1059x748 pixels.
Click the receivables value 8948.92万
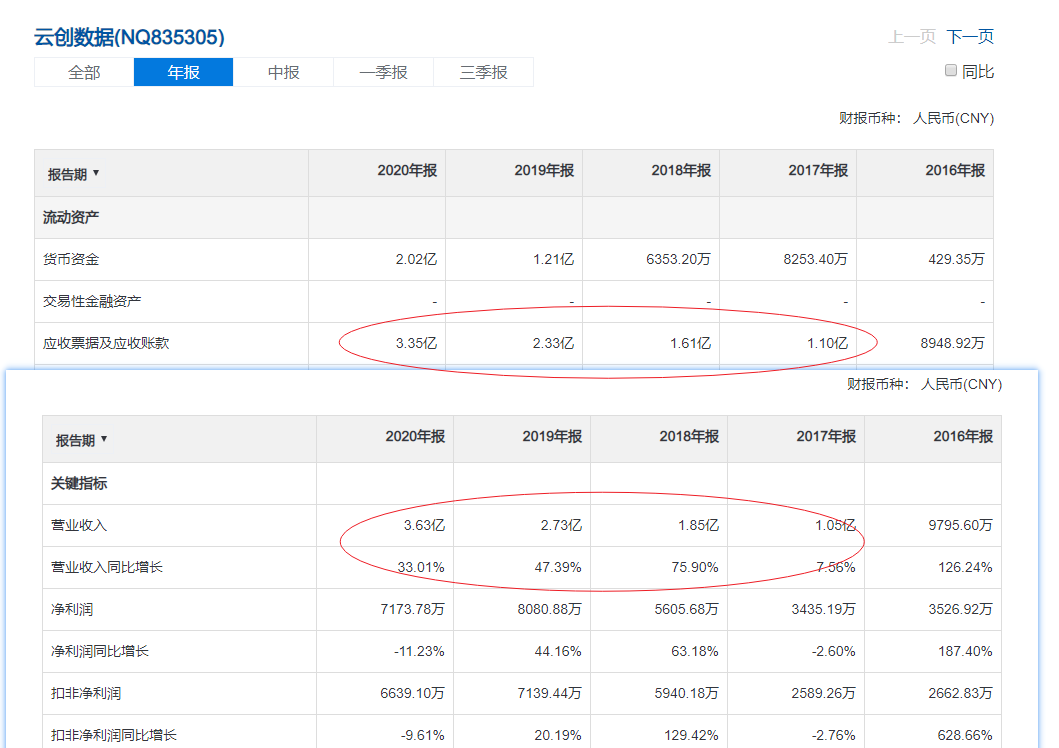(952, 343)
